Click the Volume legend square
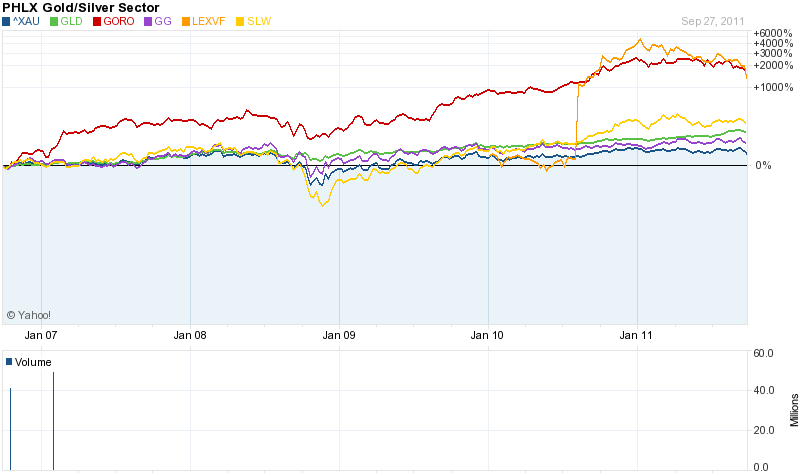This screenshot has height=475, width=800. click(9, 362)
